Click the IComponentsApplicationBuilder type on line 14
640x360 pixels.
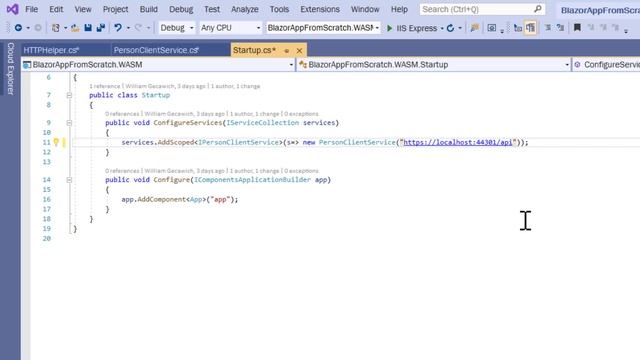[x=252, y=180]
